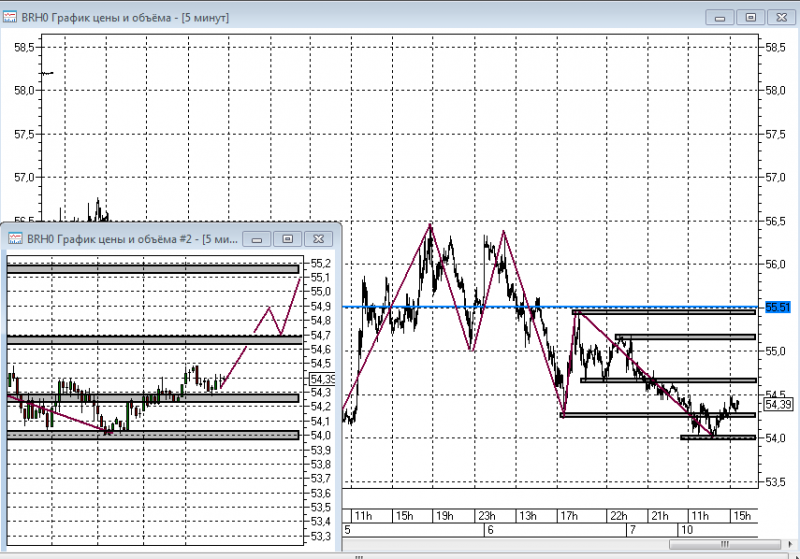Viewport: 800px width, 559px height.
Task: Select the 55,2 value on #2 window price axis
Action: point(320,263)
